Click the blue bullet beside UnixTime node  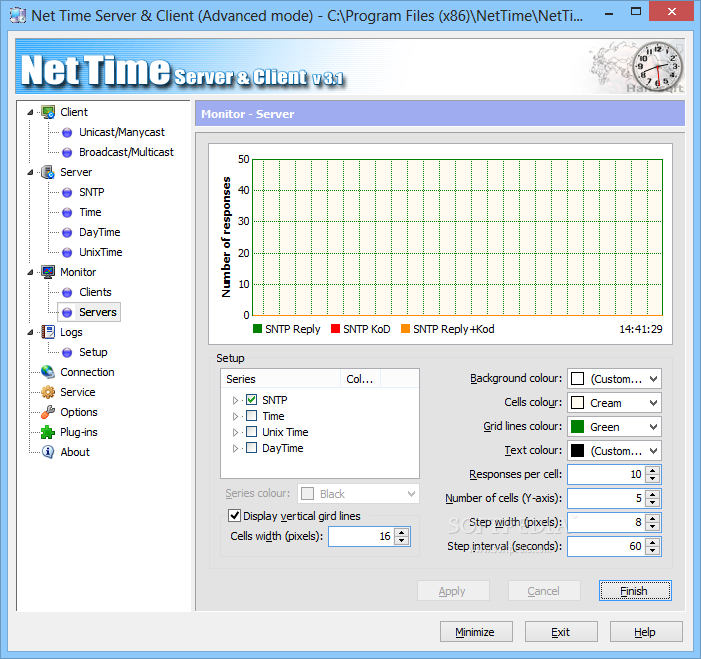(67, 252)
